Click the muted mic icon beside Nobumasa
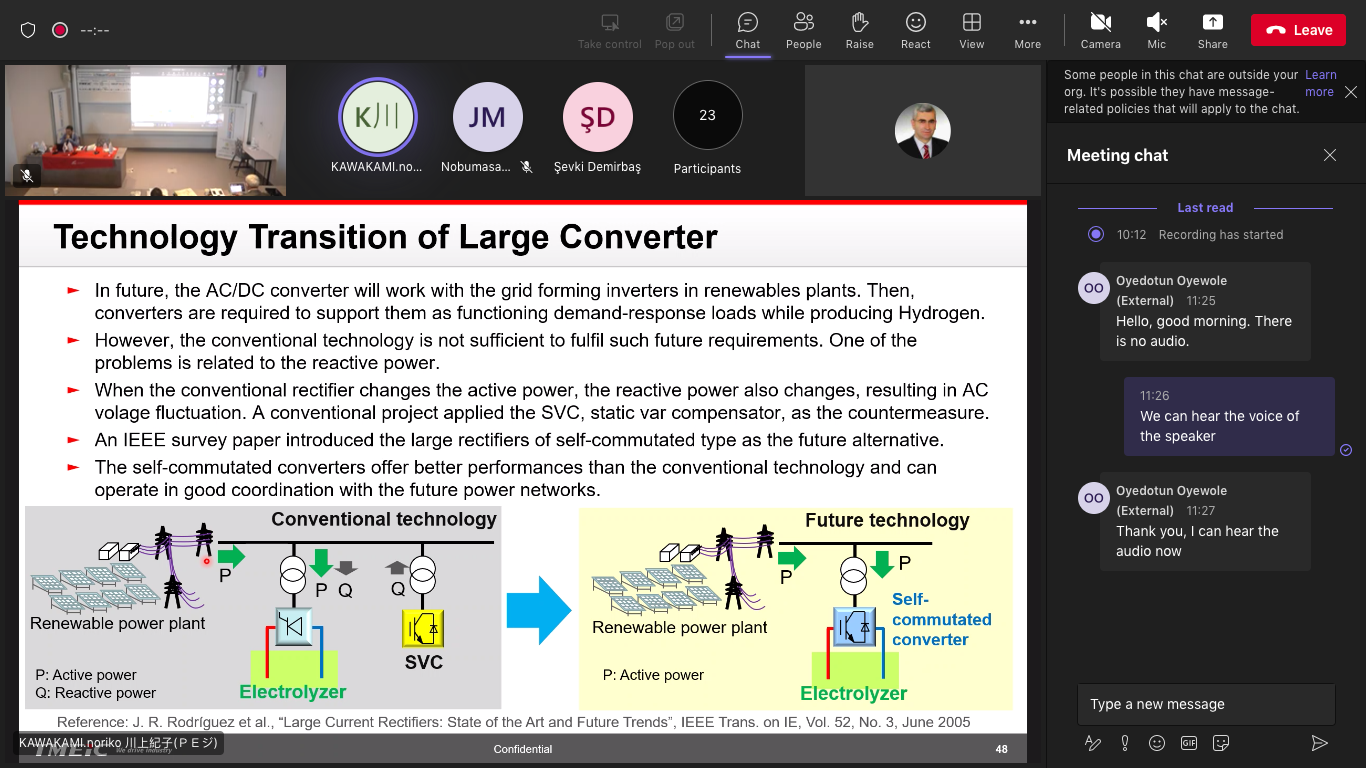This screenshot has height=768, width=1366. tap(526, 168)
